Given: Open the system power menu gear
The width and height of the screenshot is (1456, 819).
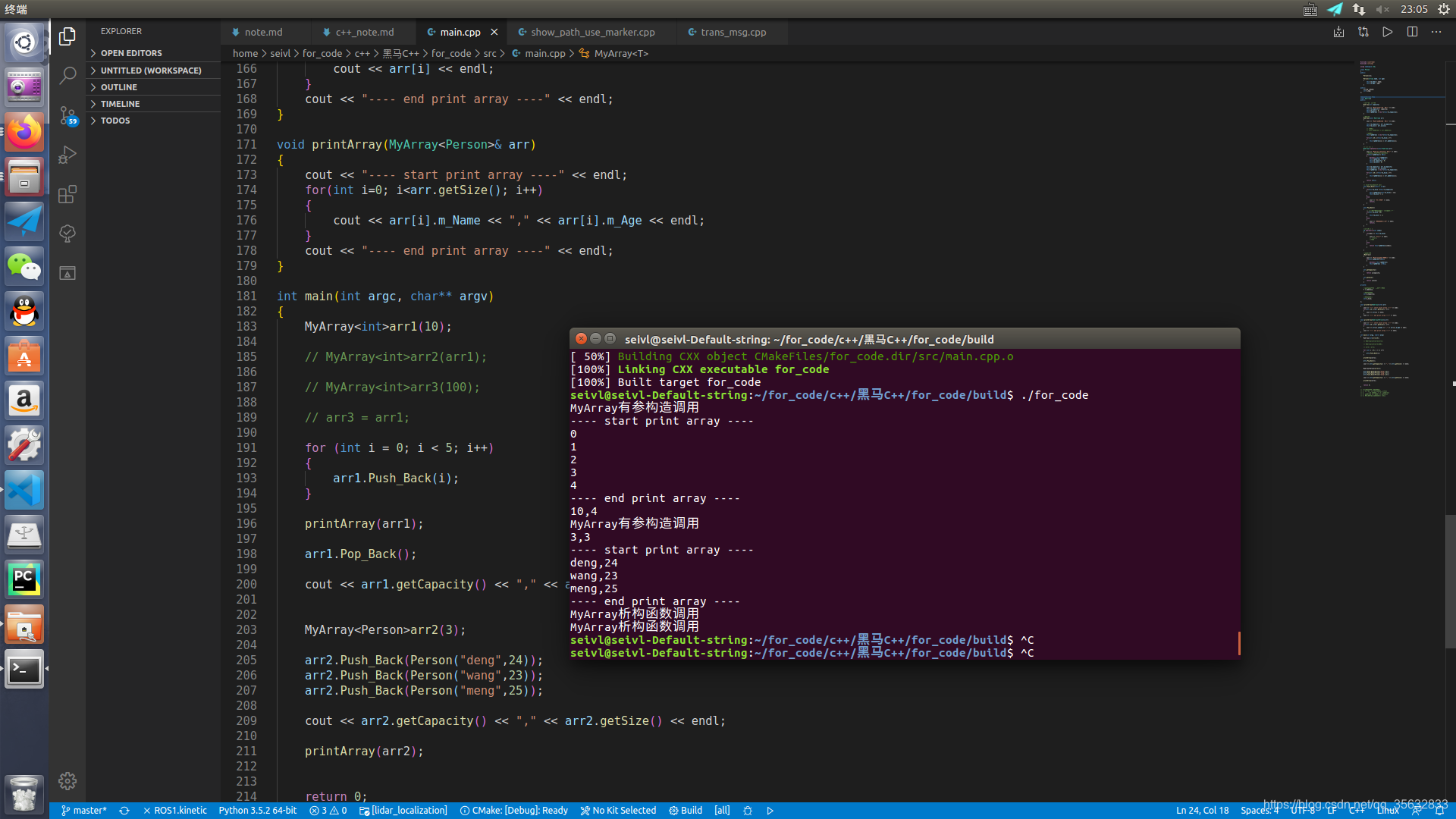Looking at the screenshot, I should pyautogui.click(x=1444, y=9).
